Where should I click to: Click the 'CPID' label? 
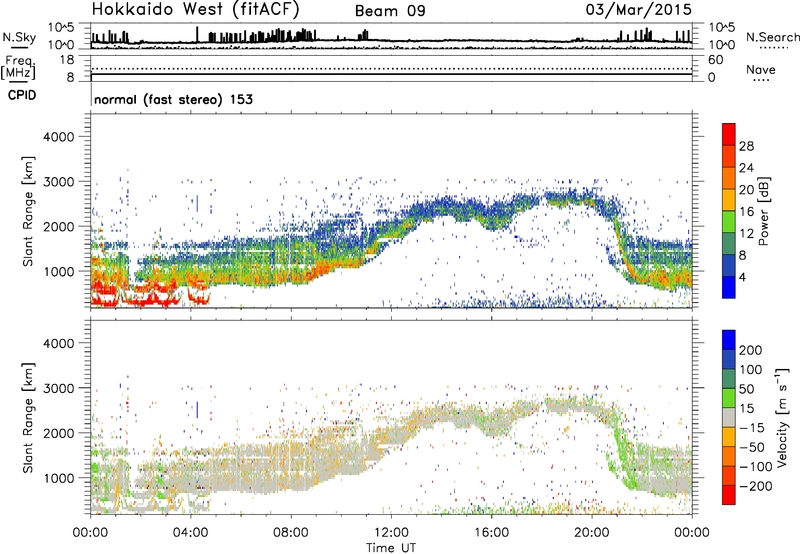coord(22,95)
